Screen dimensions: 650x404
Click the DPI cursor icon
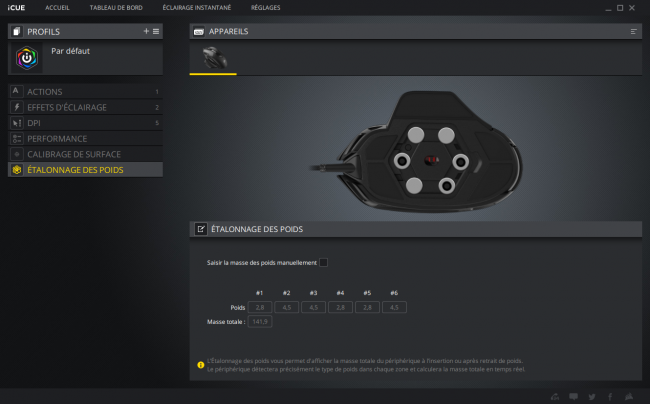pos(17,123)
